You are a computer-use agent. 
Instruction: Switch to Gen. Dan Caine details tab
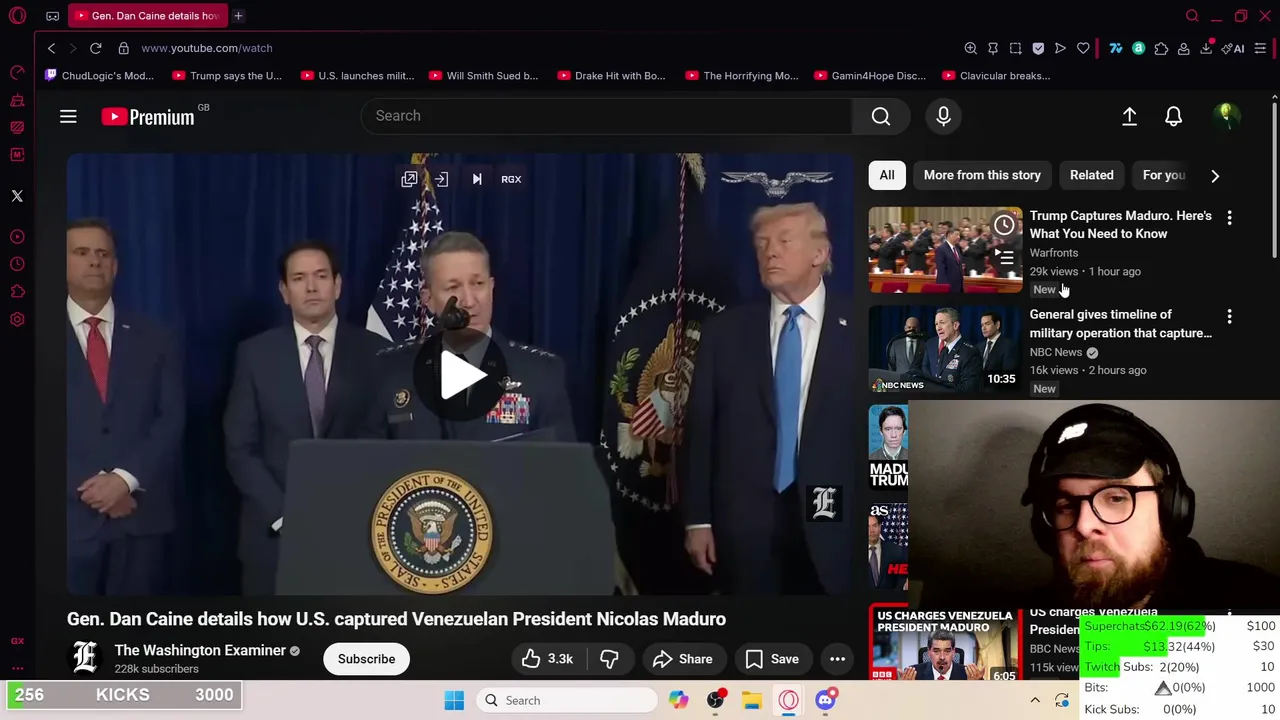point(148,16)
